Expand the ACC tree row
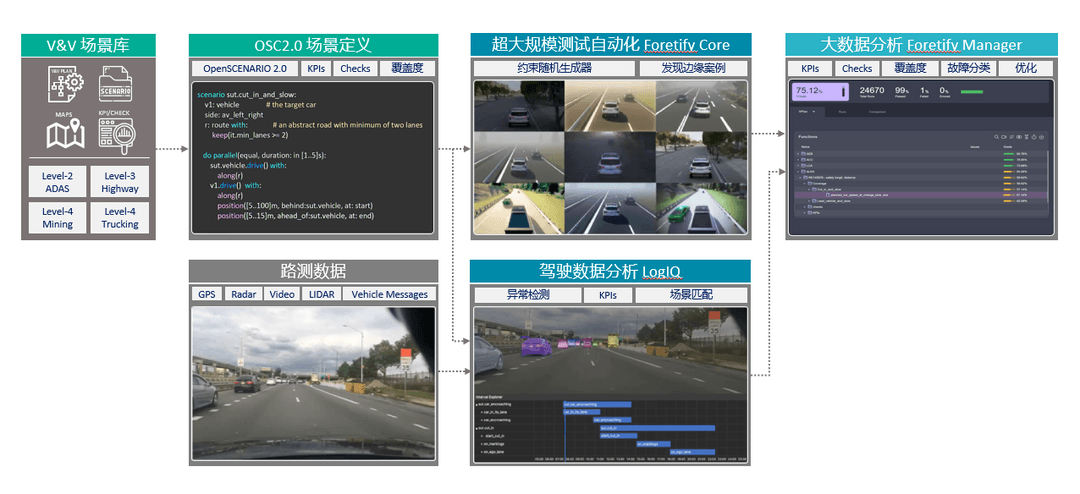Image resolution: width=1080 pixels, height=494 pixels. pyautogui.click(x=798, y=160)
